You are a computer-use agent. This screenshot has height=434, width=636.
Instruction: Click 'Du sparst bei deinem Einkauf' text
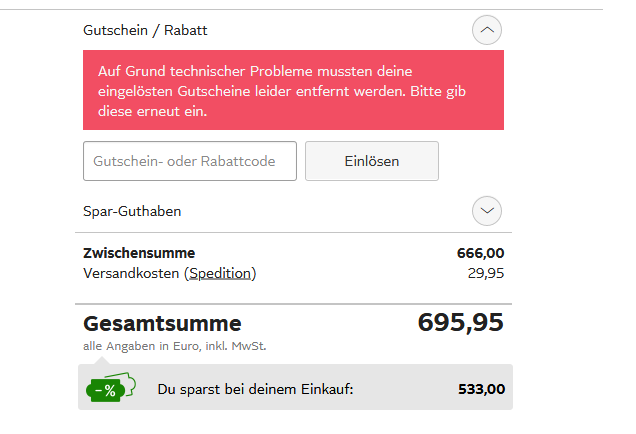click(255, 389)
